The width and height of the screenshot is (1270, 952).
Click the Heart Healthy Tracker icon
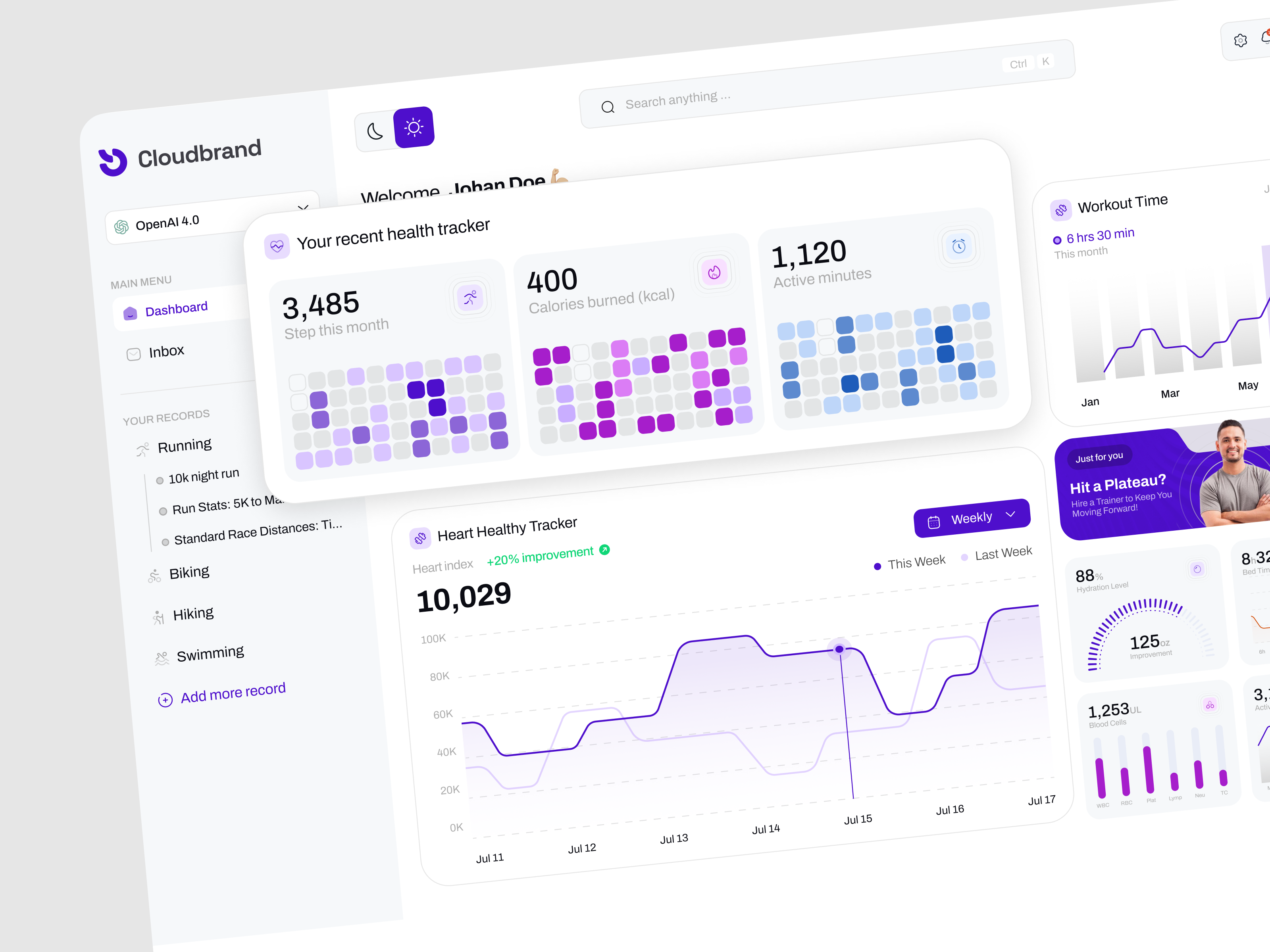point(420,538)
